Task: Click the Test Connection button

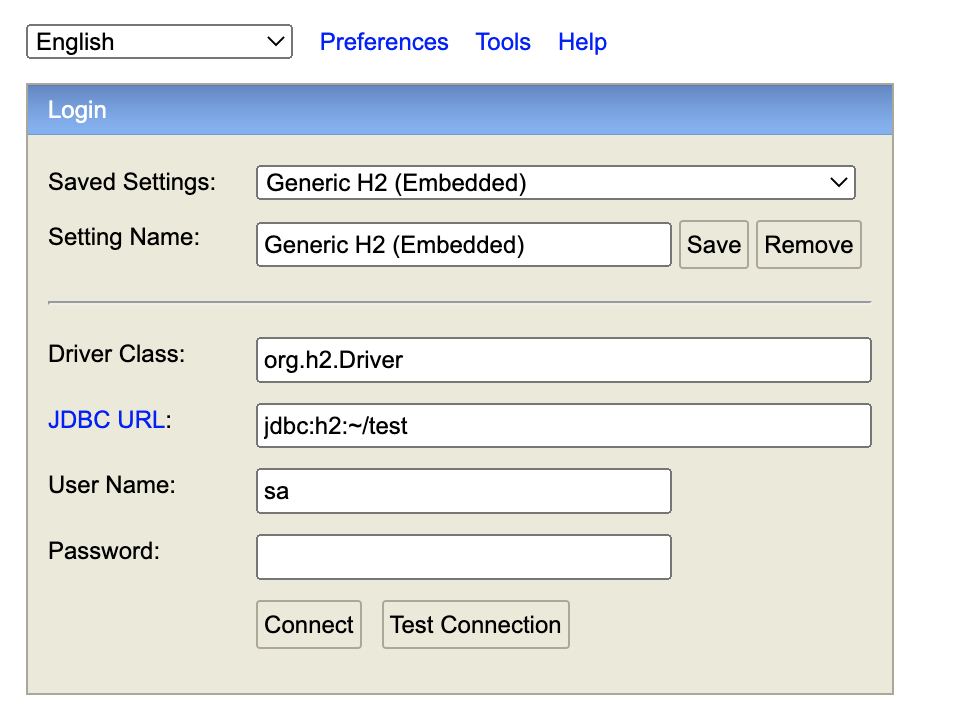Action: click(476, 625)
